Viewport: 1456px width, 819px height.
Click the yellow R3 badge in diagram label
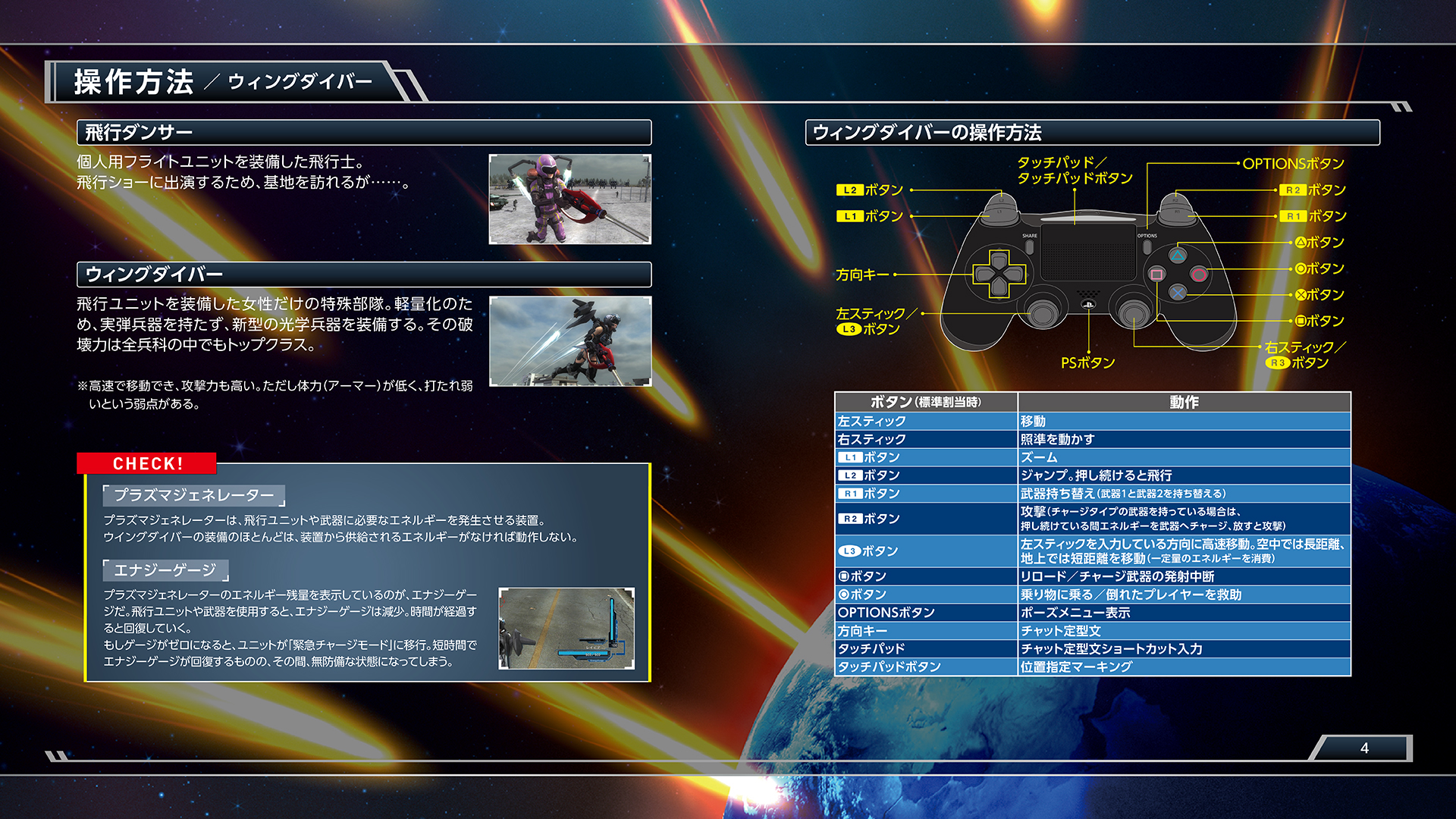[x=1278, y=362]
